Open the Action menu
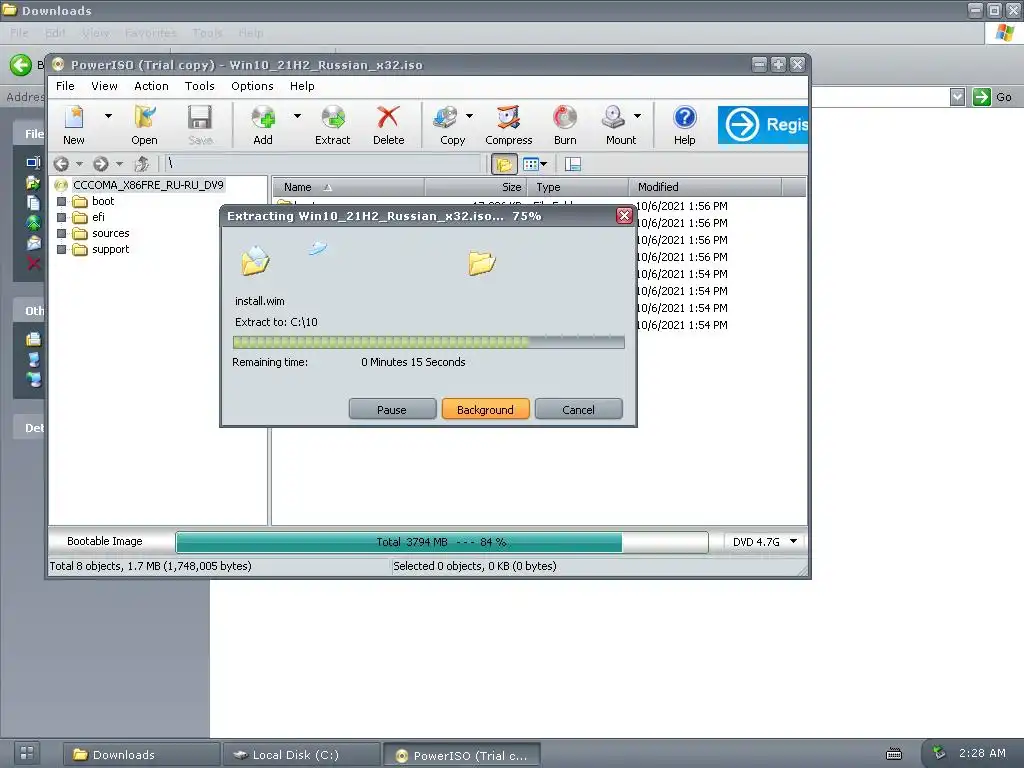The width and height of the screenshot is (1024, 768). (x=152, y=86)
